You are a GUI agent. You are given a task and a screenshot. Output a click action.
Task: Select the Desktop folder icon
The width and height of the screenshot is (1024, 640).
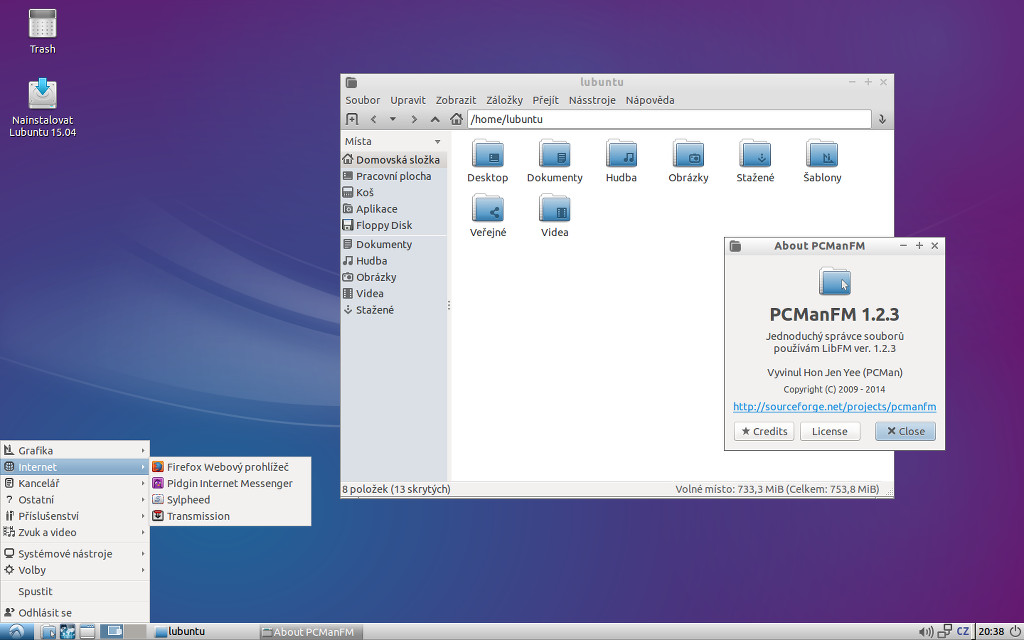(x=487, y=160)
